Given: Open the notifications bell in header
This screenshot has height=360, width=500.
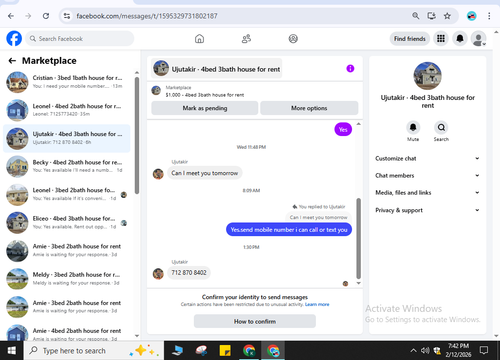Looking at the screenshot, I should coord(460,39).
